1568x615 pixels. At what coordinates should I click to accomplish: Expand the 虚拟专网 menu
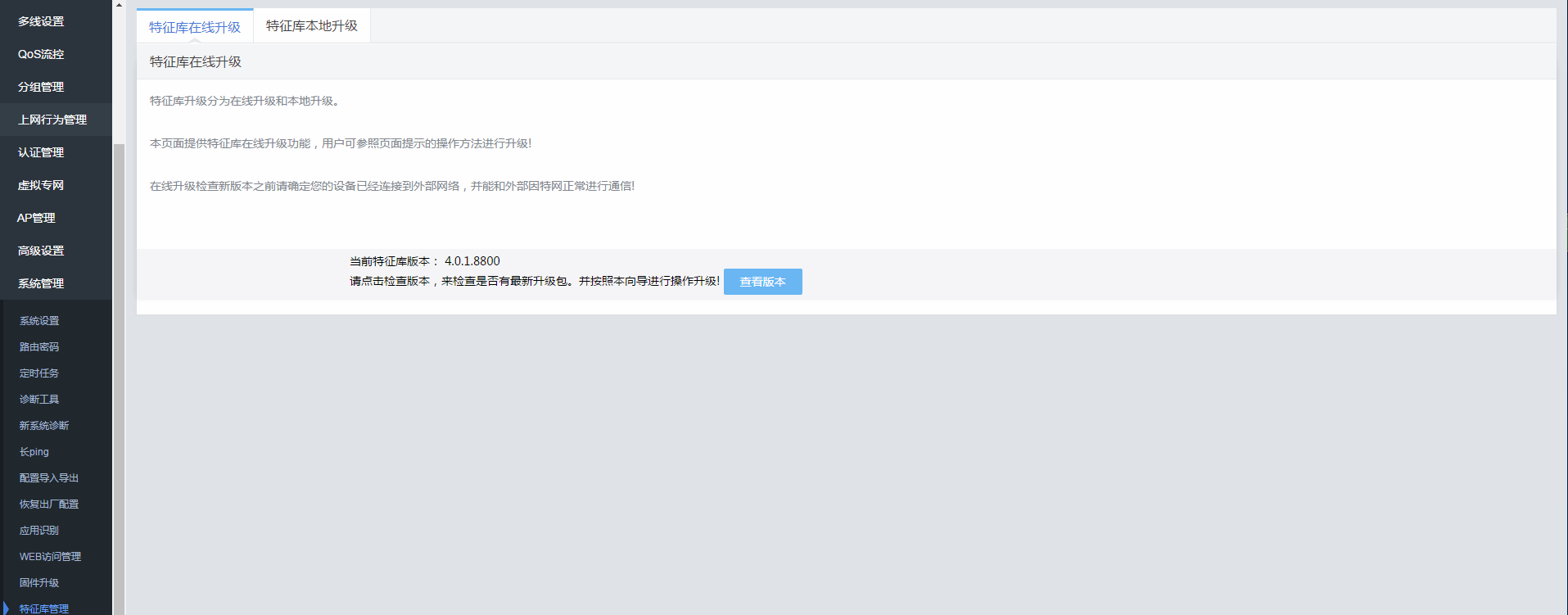click(x=41, y=185)
